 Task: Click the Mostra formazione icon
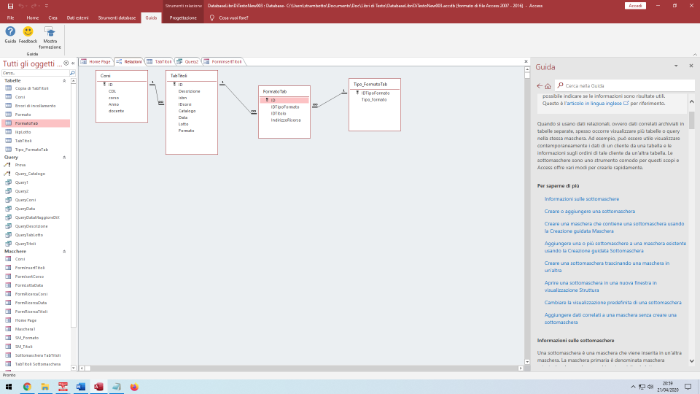tap(50, 37)
